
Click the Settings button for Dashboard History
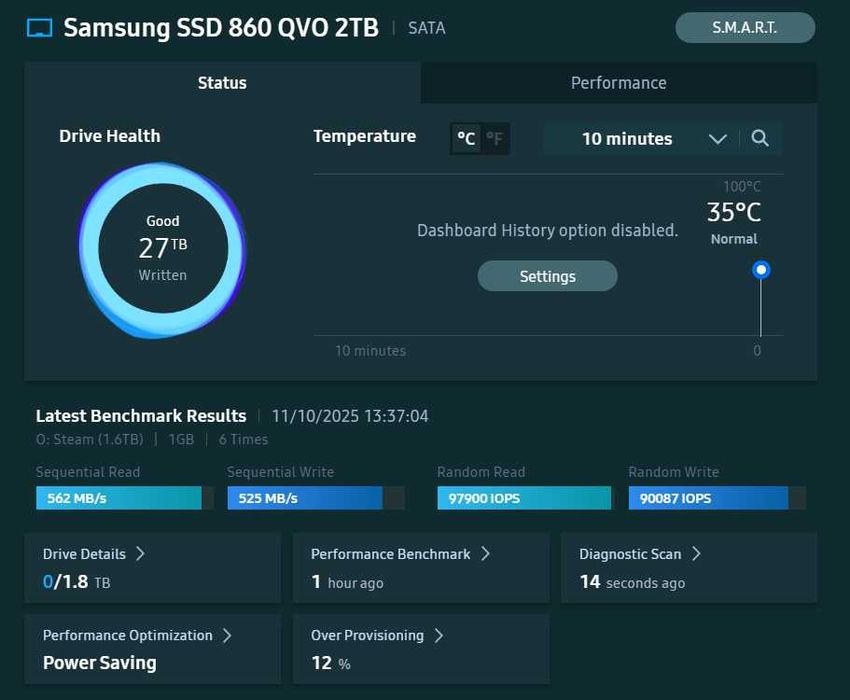(x=548, y=276)
